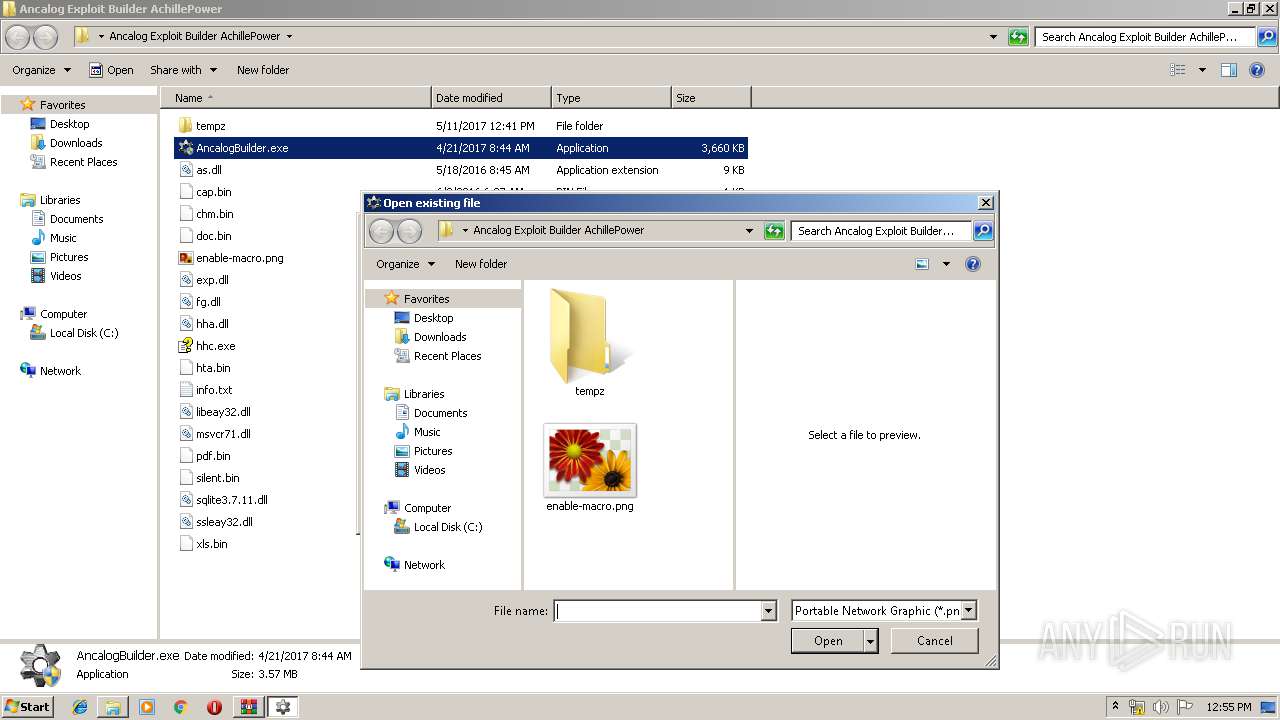Click New folder in Explorer toolbar
The height and width of the screenshot is (720, 1280).
coord(263,70)
